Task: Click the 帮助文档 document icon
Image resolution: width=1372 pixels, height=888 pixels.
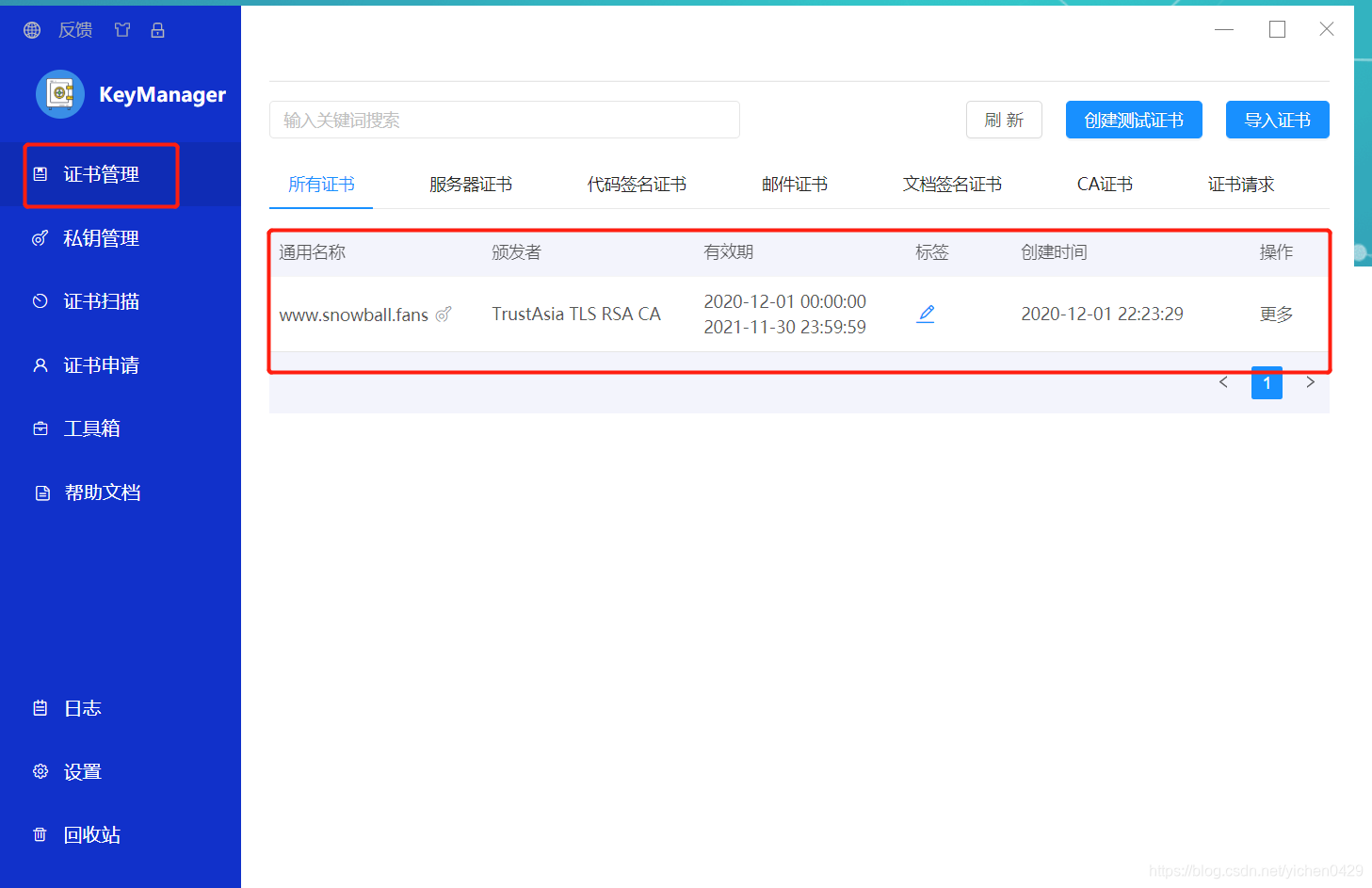Action: (42, 492)
